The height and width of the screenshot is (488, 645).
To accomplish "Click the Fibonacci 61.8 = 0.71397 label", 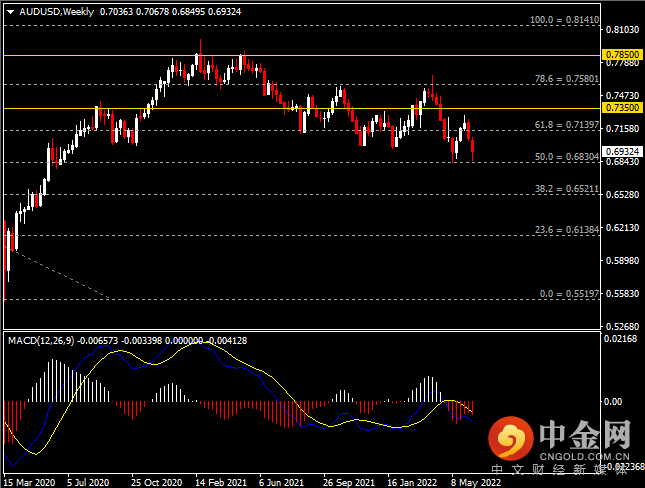I will tap(565, 125).
